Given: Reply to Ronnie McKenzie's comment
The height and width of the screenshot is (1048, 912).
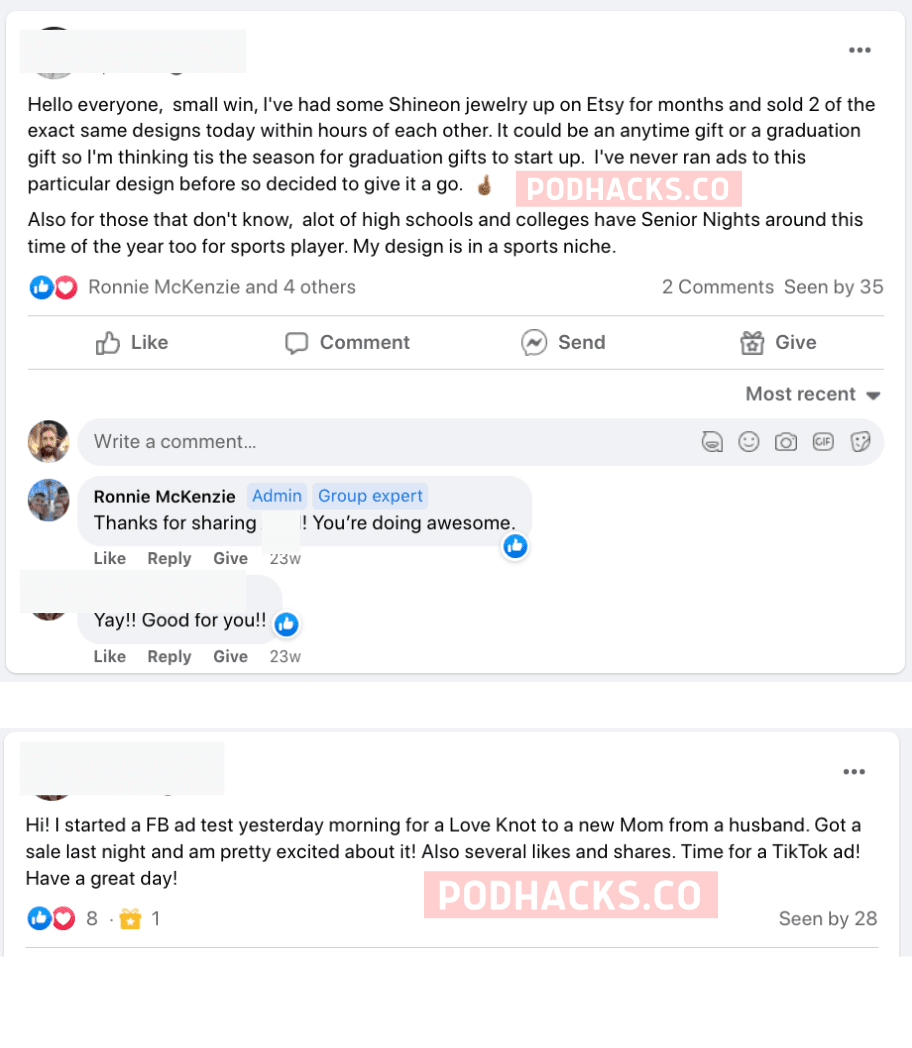Looking at the screenshot, I should (x=169, y=558).
